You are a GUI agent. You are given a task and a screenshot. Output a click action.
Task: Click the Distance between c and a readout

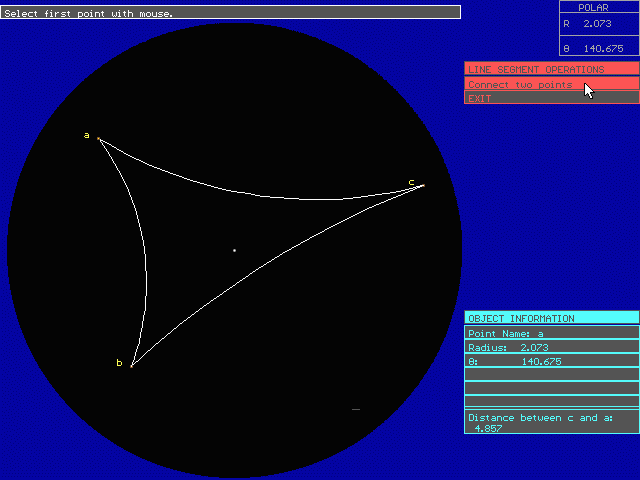[551, 422]
